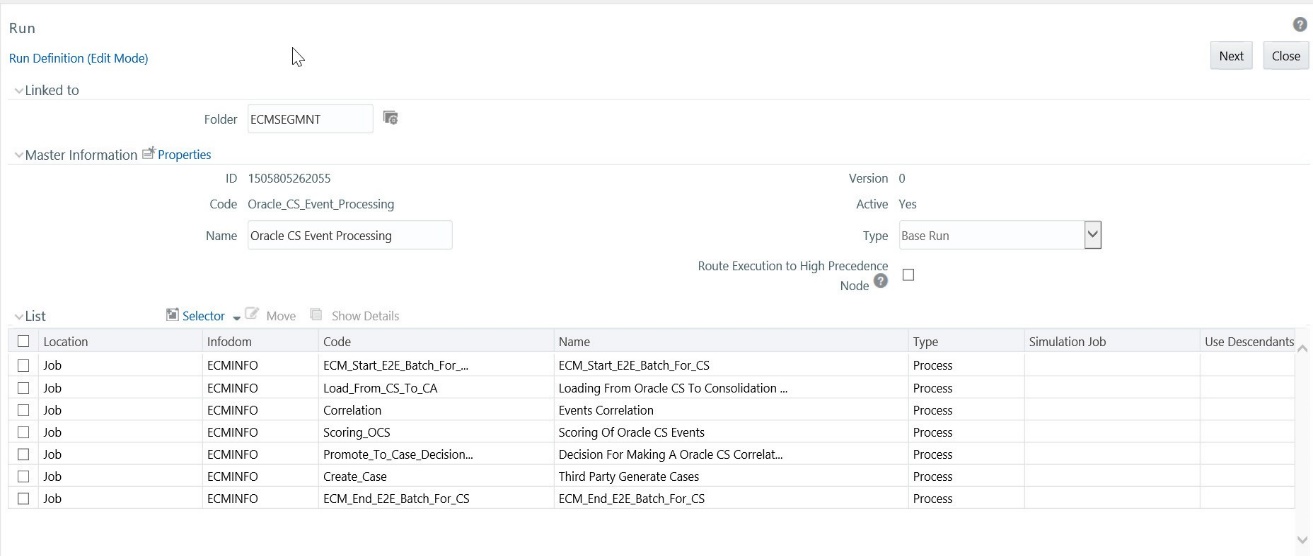Enable Route Execution to High Precedence Node checkbox

[909, 275]
